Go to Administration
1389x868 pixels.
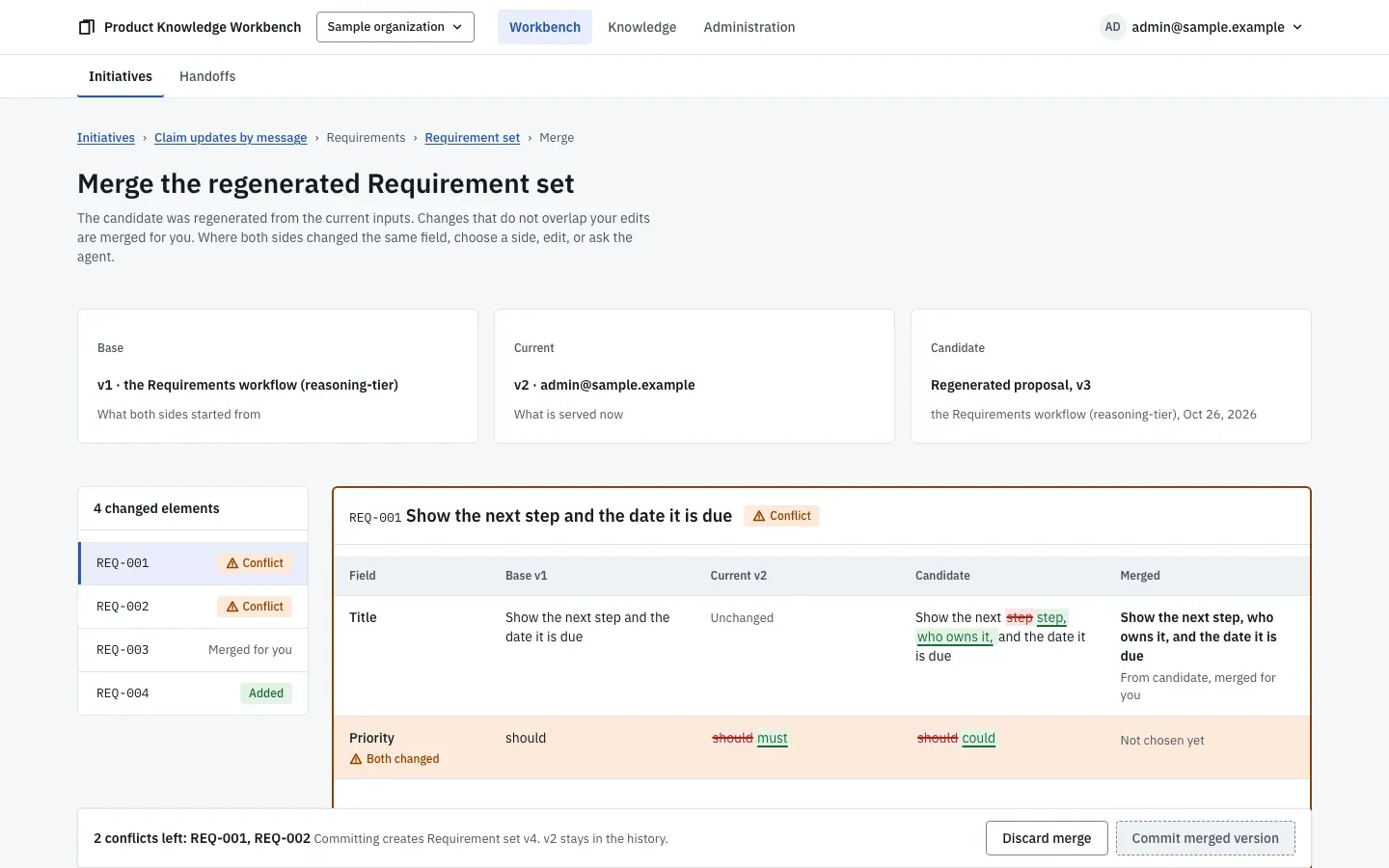pos(749,27)
